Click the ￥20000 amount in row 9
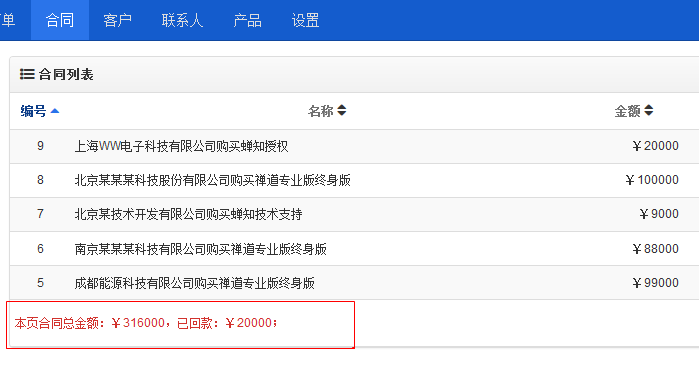Image resolution: width=699 pixels, height=384 pixels. [655, 146]
